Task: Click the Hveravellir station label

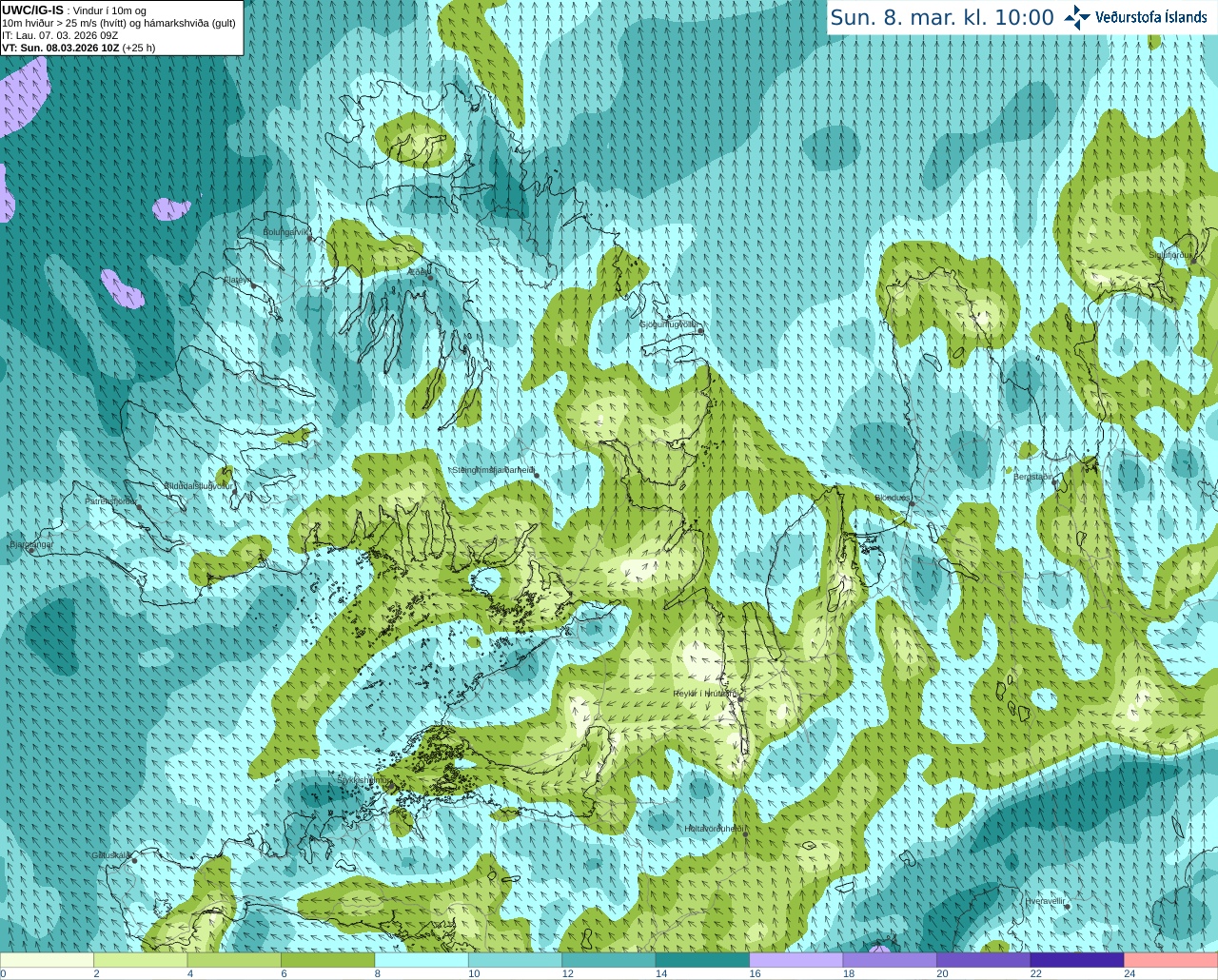Action: point(1045,901)
